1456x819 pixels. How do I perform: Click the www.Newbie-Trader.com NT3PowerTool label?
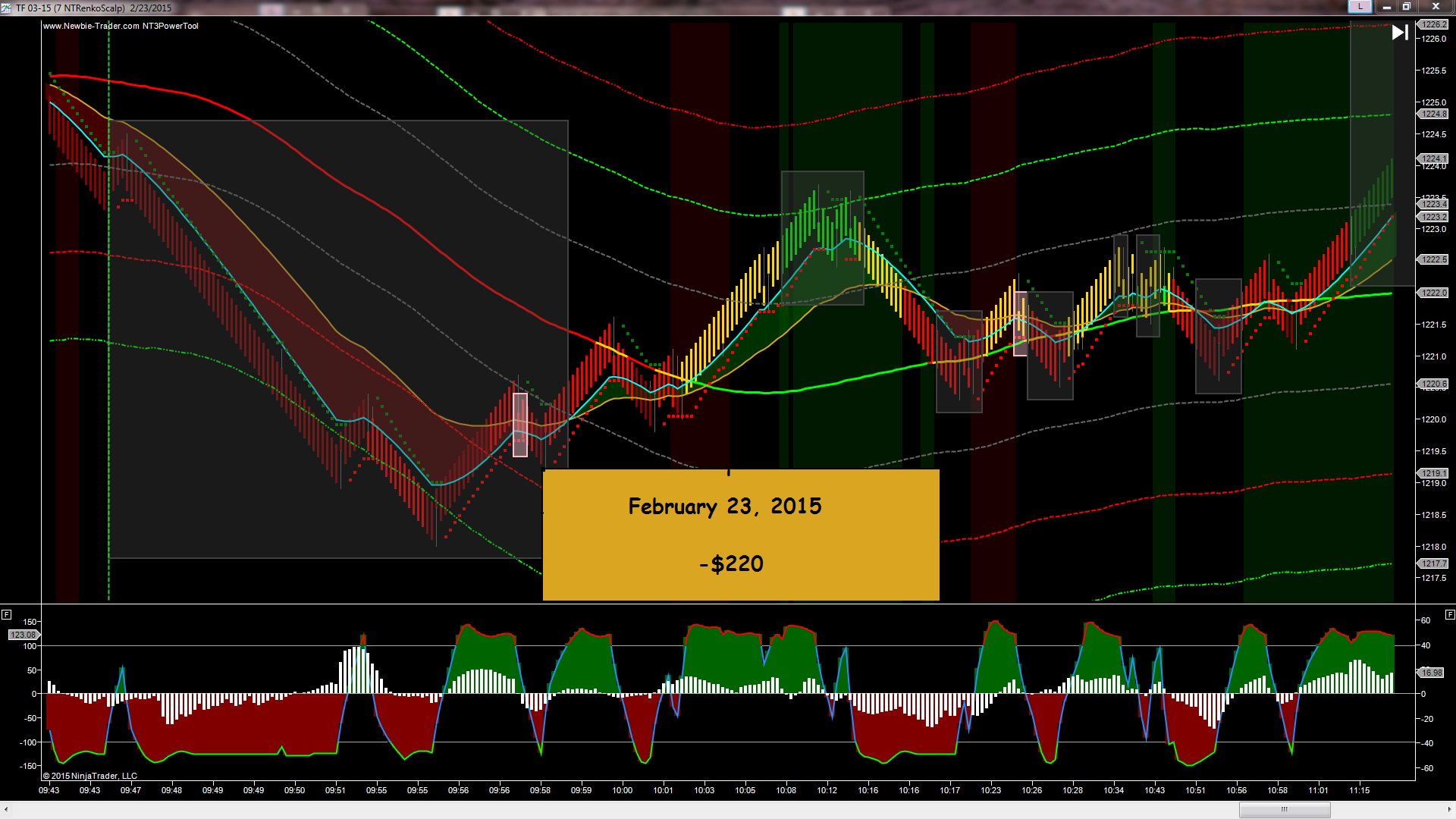click(x=121, y=26)
